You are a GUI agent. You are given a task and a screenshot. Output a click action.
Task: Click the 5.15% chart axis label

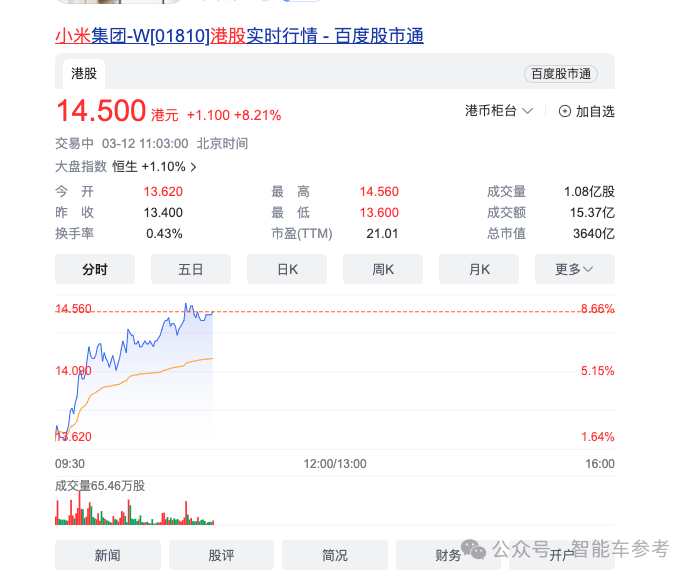click(x=598, y=371)
